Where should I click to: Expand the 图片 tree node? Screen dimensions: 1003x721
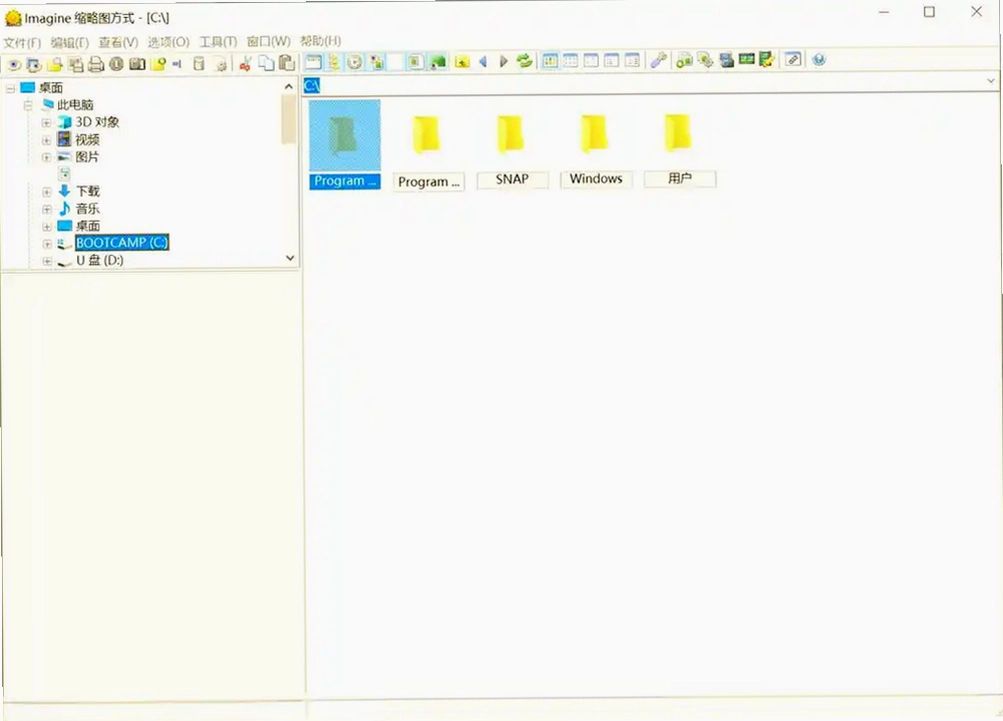coord(46,157)
